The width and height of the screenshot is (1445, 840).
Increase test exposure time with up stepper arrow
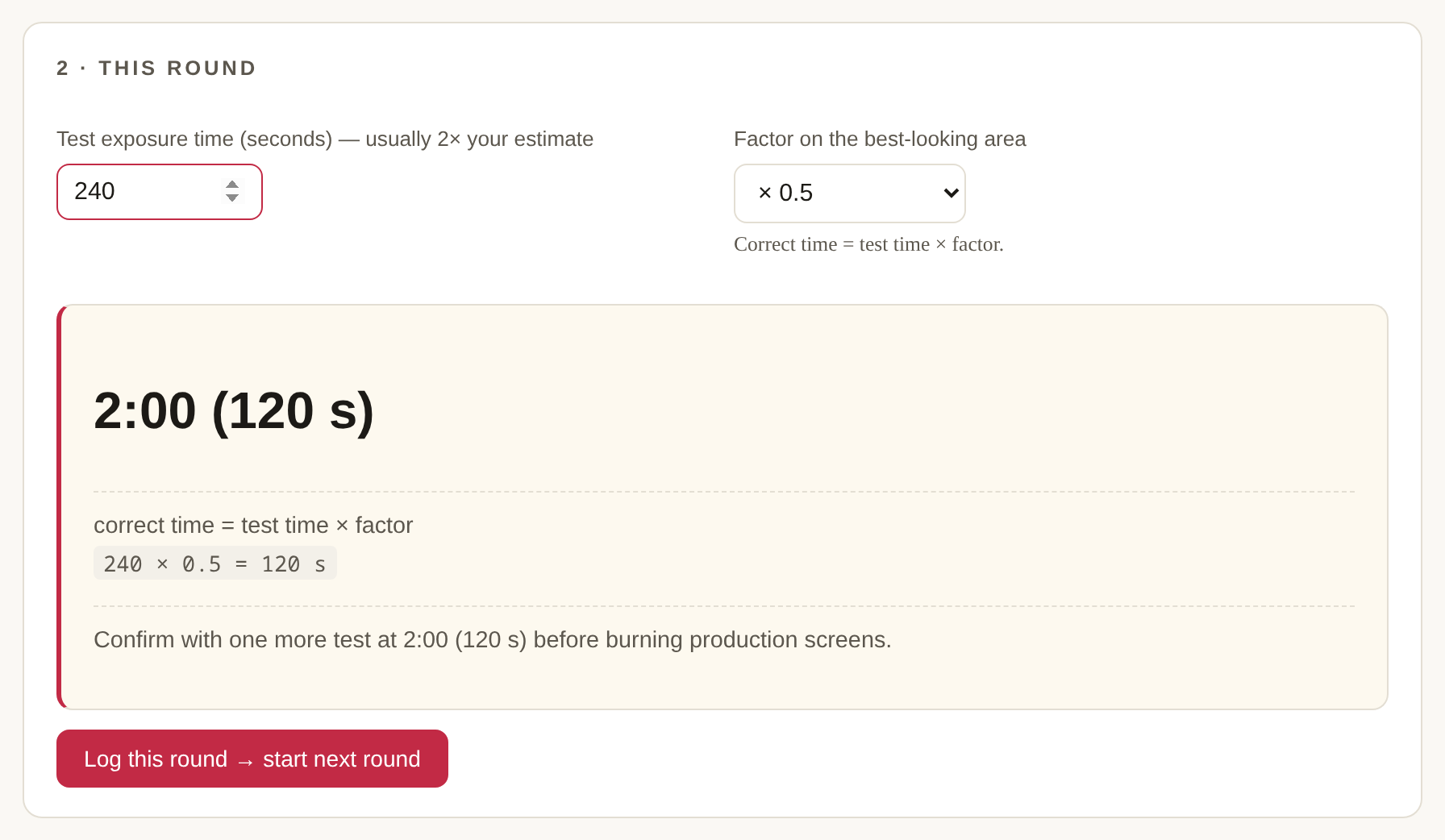(232, 185)
